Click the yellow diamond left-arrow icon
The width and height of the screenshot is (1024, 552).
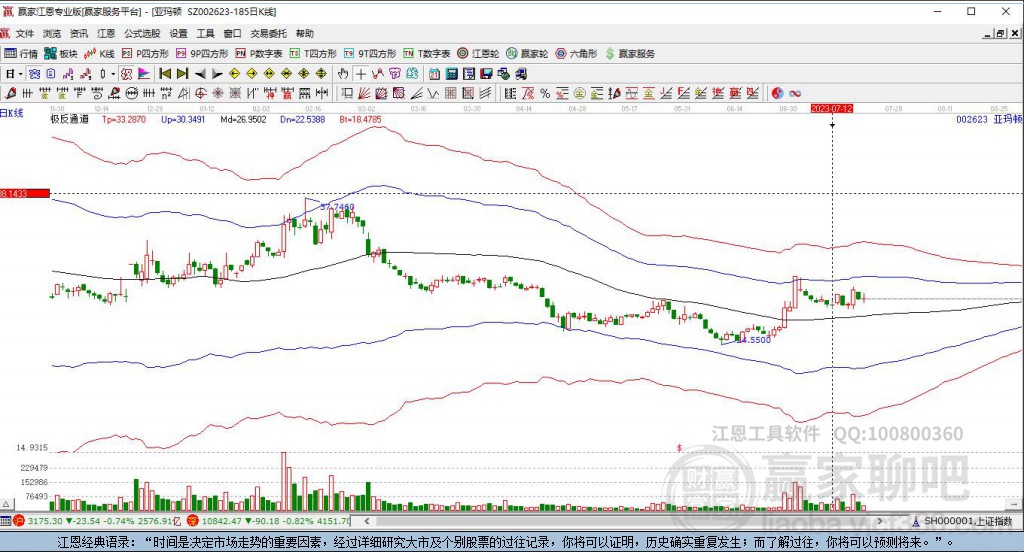click(234, 74)
